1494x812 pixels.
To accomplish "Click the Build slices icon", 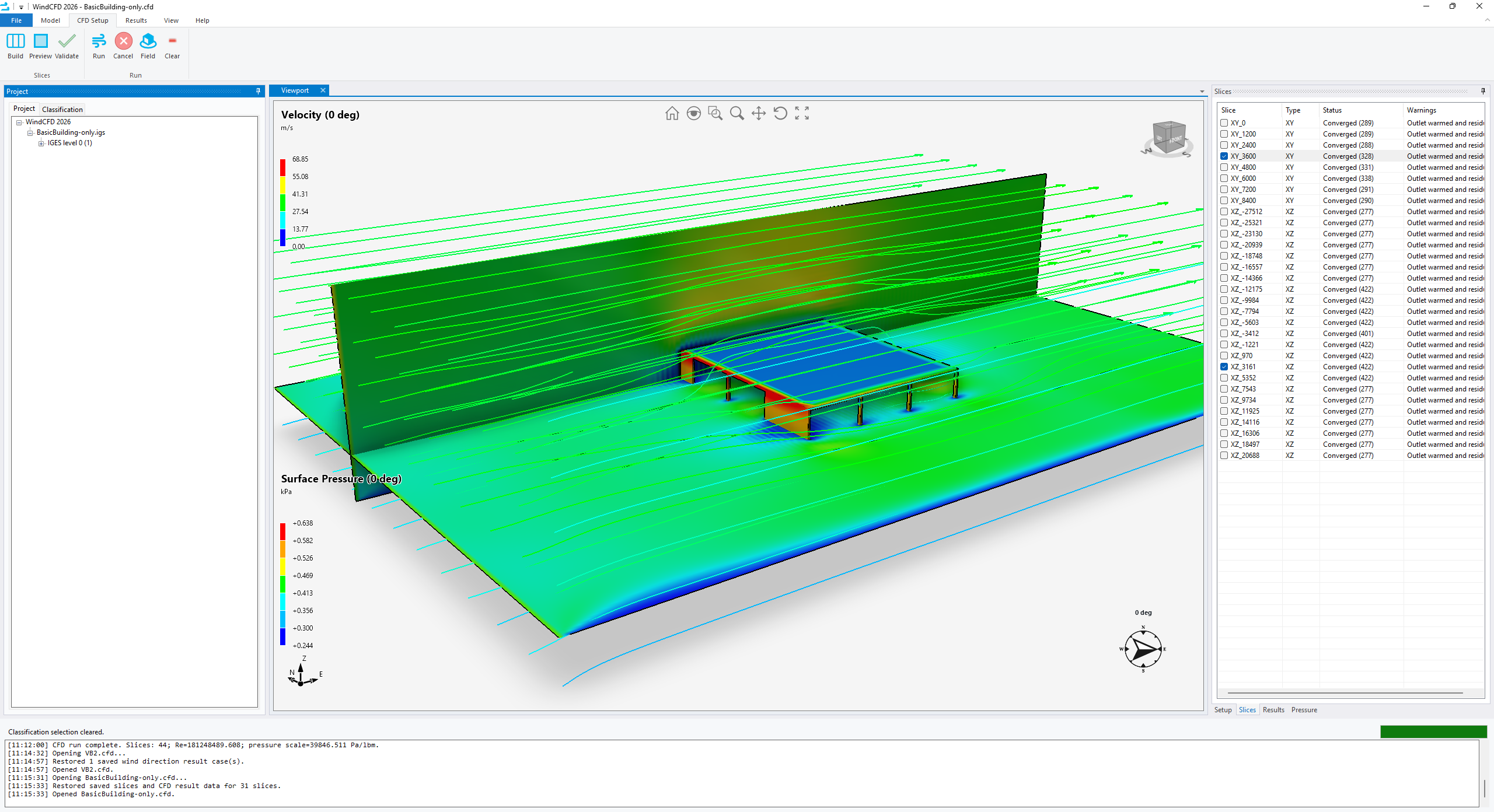I will point(15,41).
